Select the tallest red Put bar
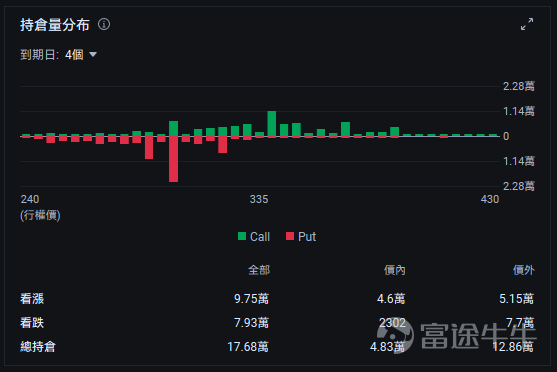 tap(173, 159)
